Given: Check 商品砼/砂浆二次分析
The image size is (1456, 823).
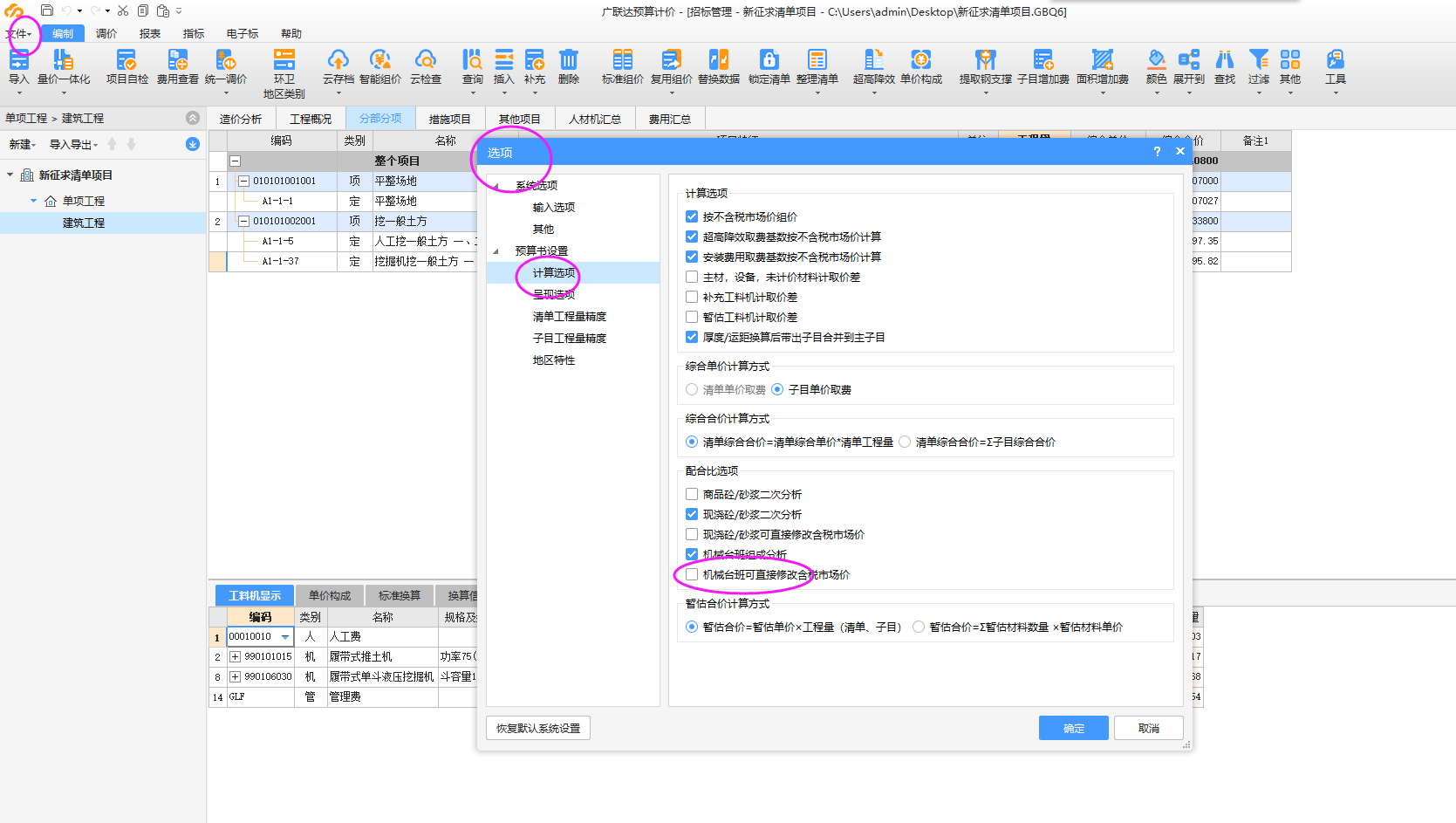Looking at the screenshot, I should point(692,494).
